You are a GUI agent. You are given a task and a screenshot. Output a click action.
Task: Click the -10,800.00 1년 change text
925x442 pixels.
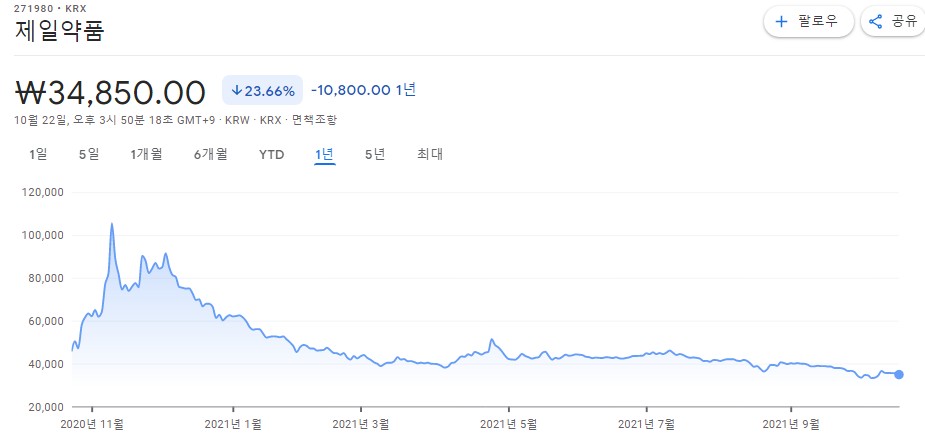point(363,90)
